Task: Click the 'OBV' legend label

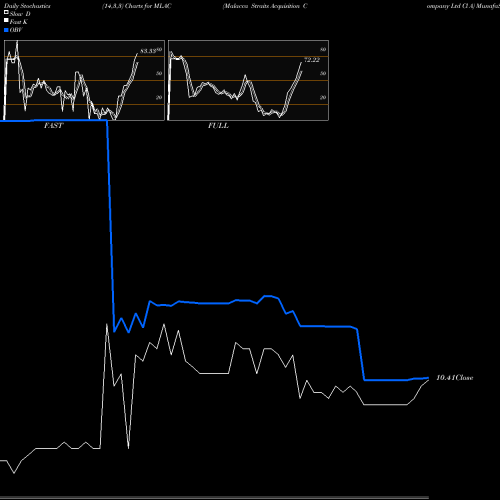Action: pos(16,30)
